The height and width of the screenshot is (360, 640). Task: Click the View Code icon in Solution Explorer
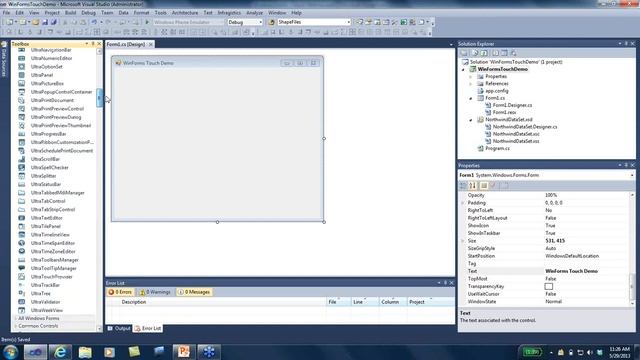click(x=495, y=53)
